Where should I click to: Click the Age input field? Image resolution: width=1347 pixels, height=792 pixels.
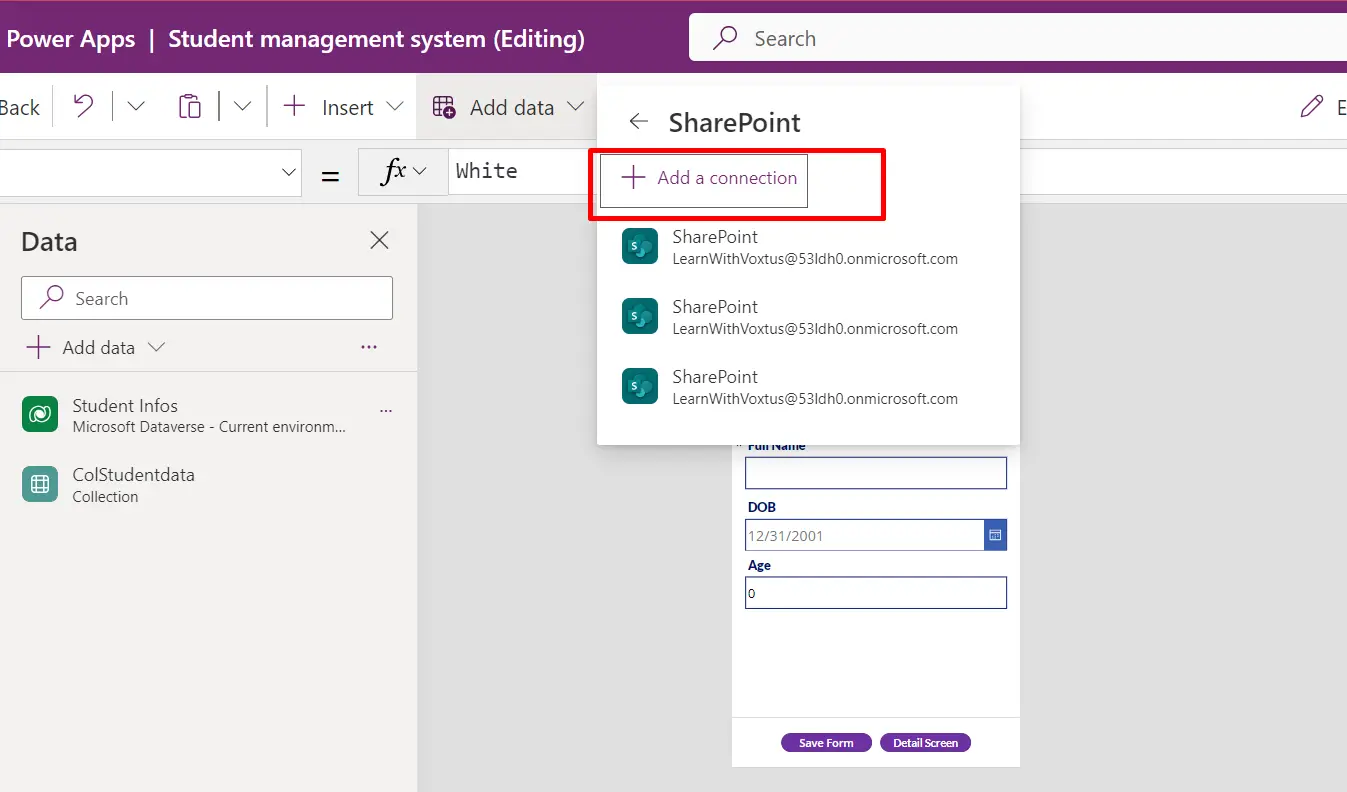[876, 593]
